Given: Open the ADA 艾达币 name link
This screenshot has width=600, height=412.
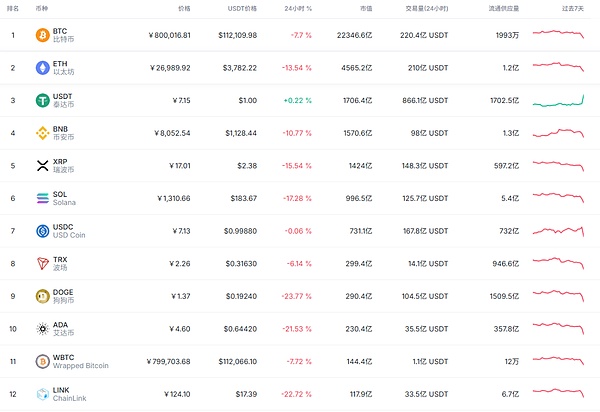Looking at the screenshot, I should [63, 329].
